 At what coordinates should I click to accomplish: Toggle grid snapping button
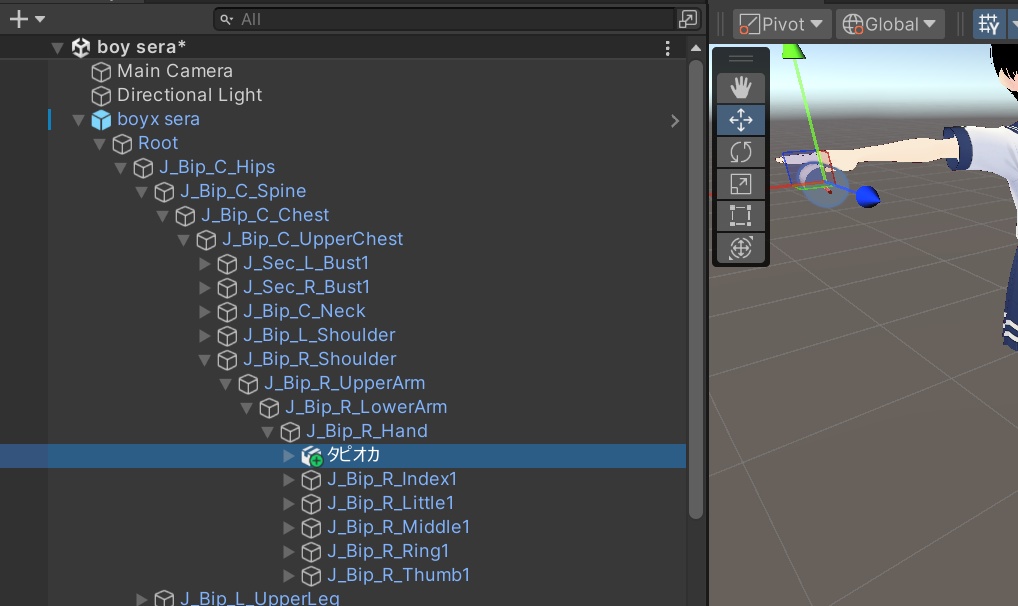pos(989,24)
